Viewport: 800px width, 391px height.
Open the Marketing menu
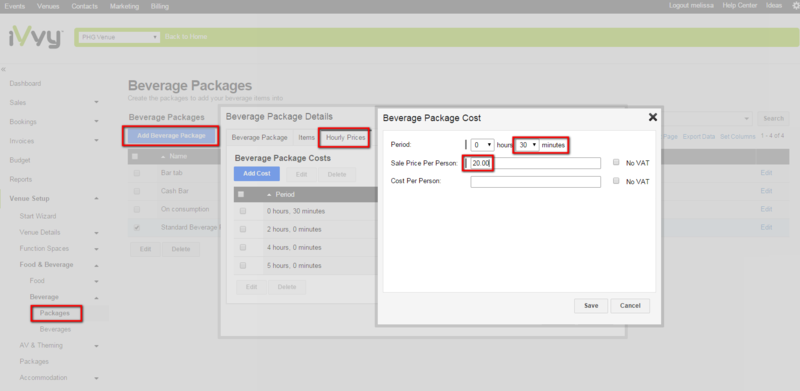(124, 7)
